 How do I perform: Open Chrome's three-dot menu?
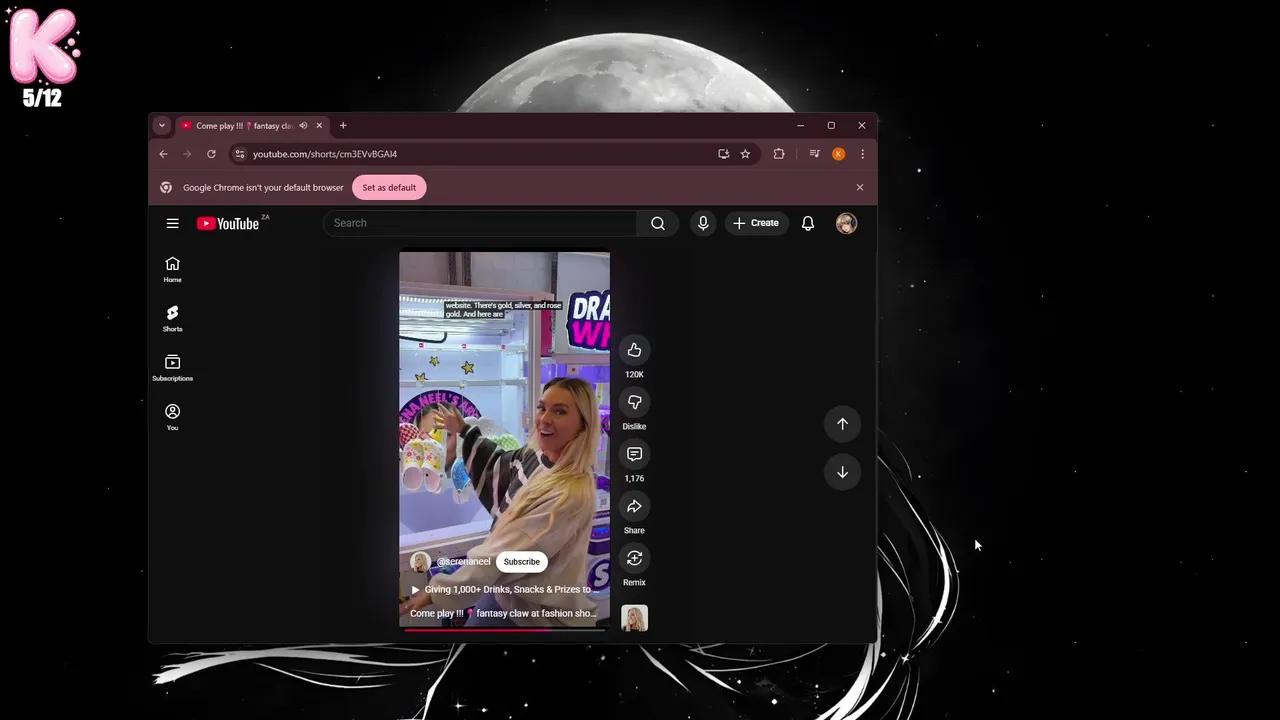[x=862, y=154]
